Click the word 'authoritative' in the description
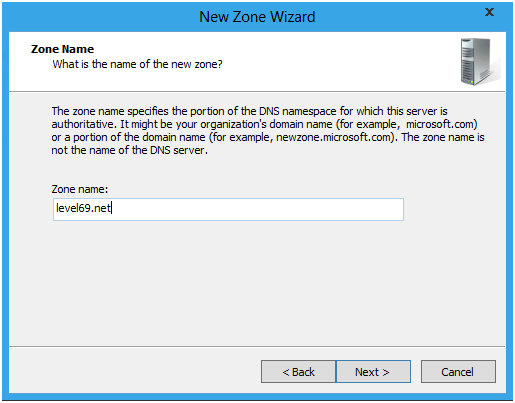The image size is (515, 403). click(82, 124)
